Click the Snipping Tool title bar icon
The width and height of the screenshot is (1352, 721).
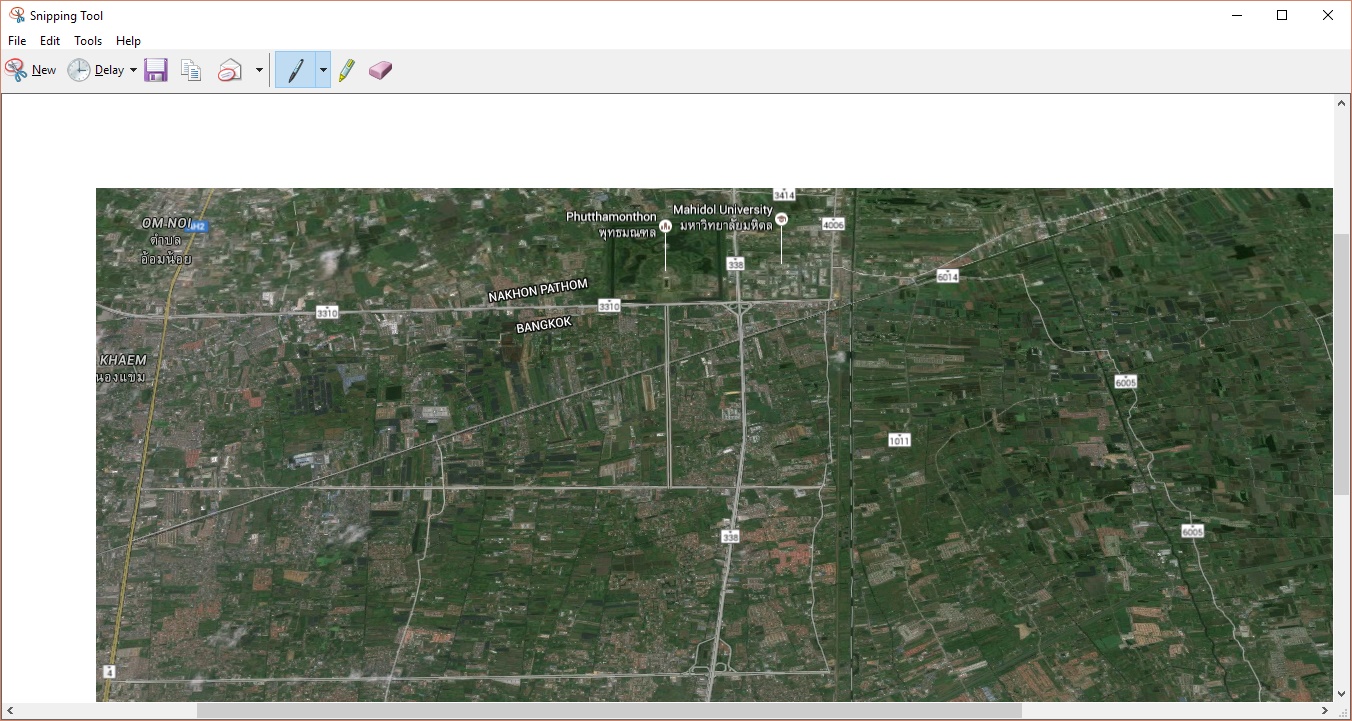[x=16, y=15]
